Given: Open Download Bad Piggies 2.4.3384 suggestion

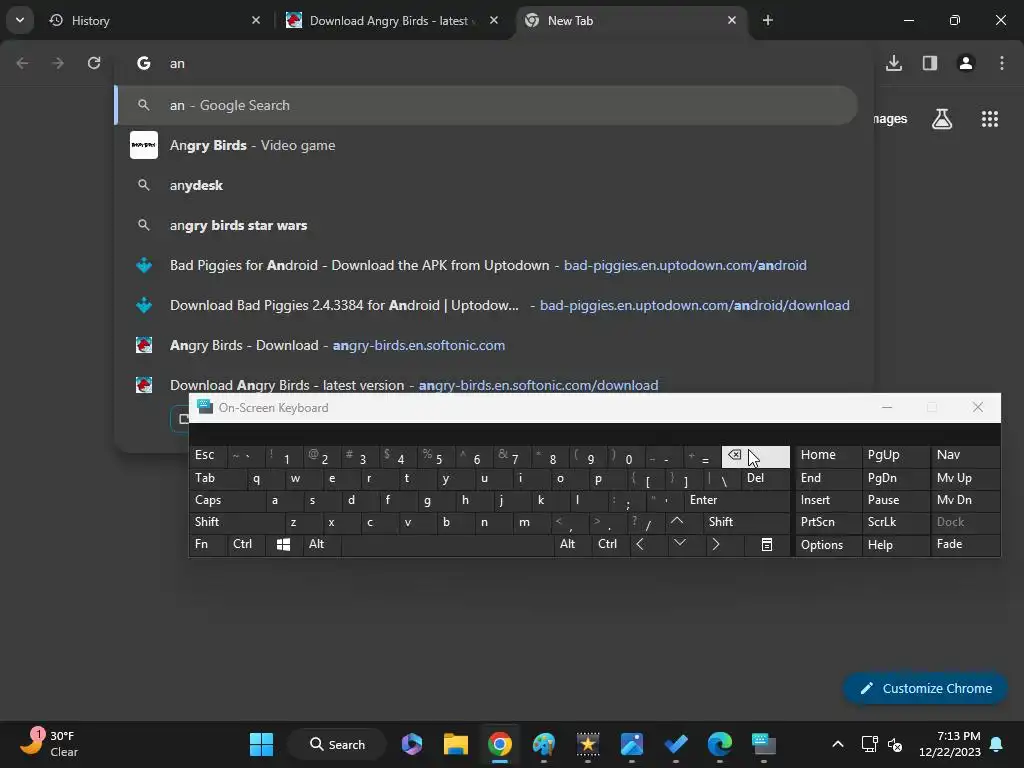Looking at the screenshot, I should pyautogui.click(x=487, y=305).
